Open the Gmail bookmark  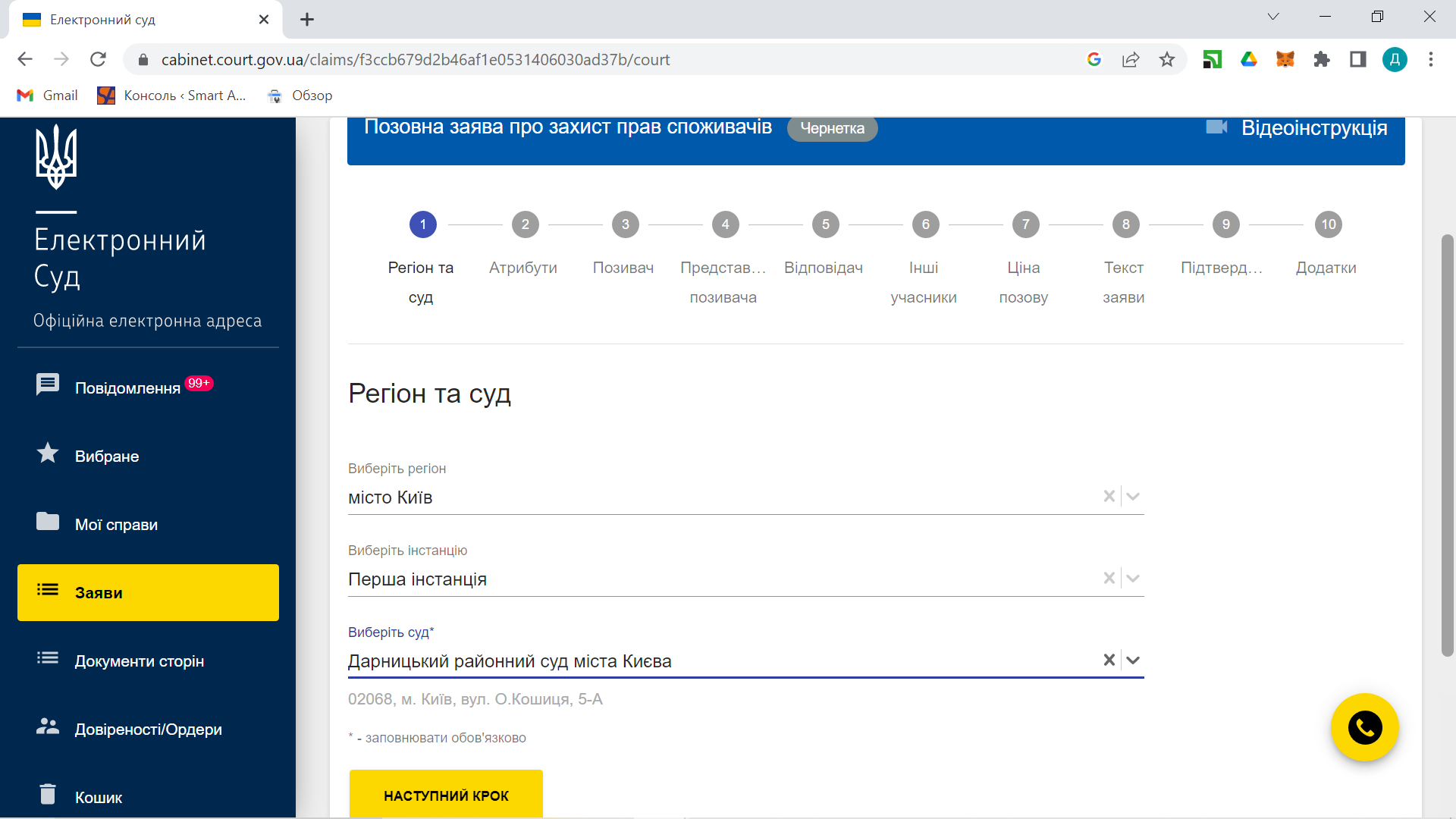[x=47, y=96]
